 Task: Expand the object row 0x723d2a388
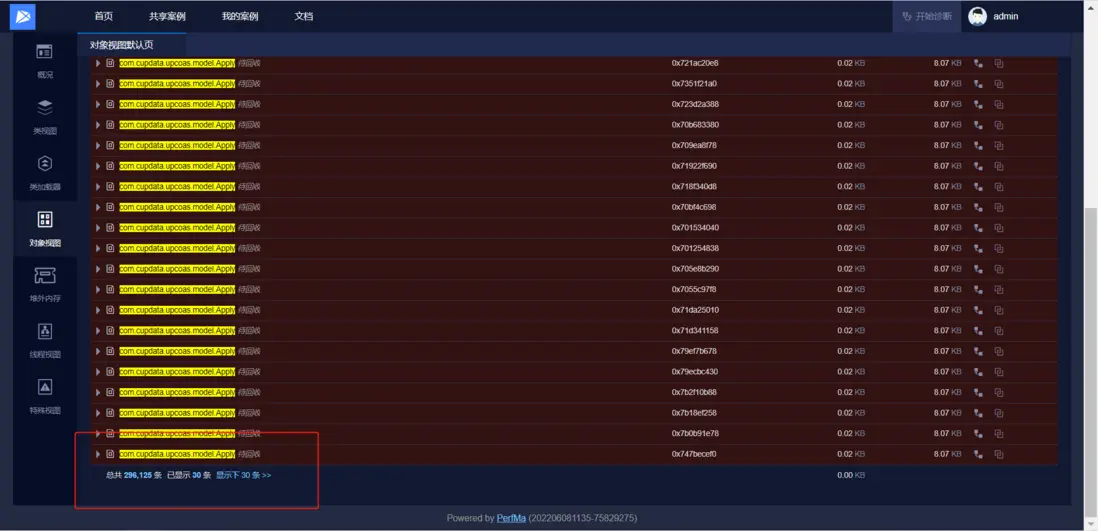click(x=98, y=104)
